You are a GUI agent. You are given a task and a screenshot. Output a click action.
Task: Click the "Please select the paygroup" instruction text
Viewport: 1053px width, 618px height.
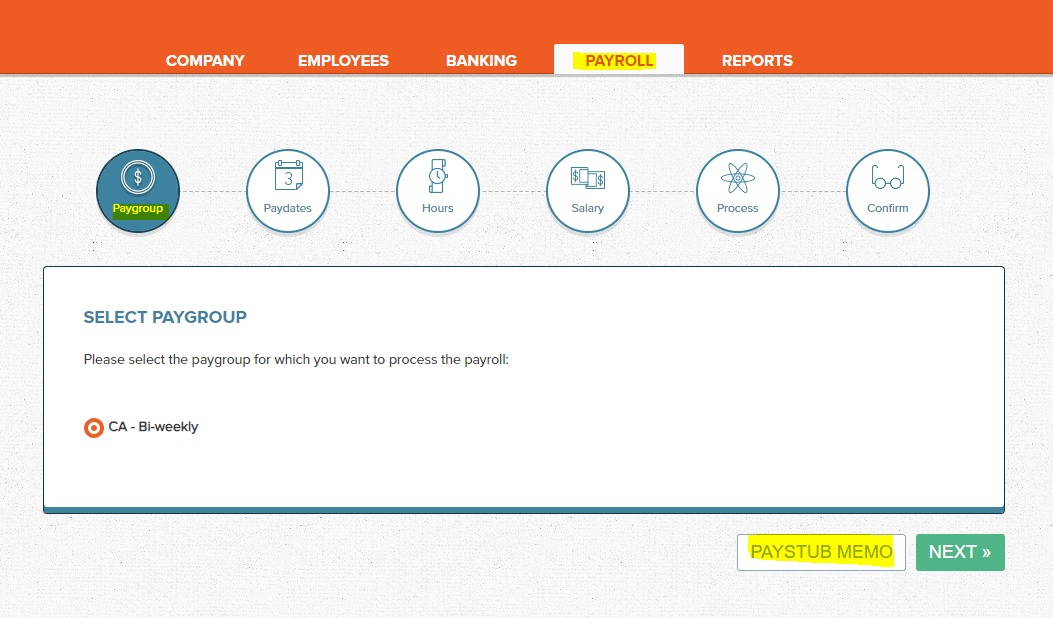click(x=296, y=359)
